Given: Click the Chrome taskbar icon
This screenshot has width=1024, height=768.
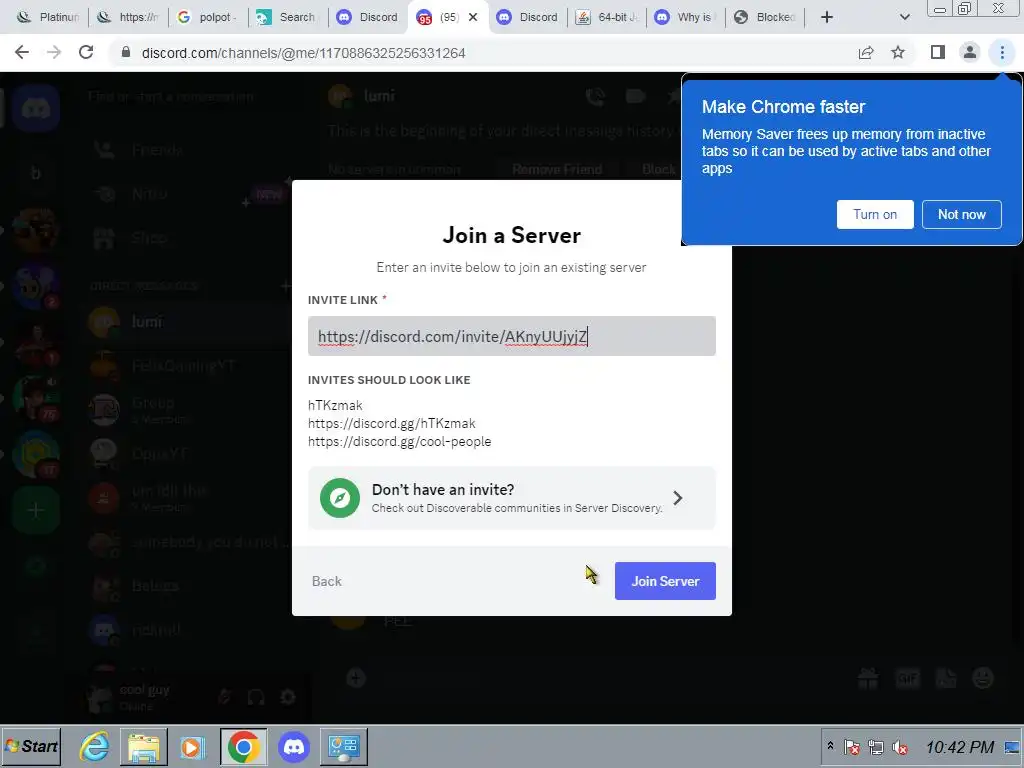Looking at the screenshot, I should pyautogui.click(x=244, y=746).
